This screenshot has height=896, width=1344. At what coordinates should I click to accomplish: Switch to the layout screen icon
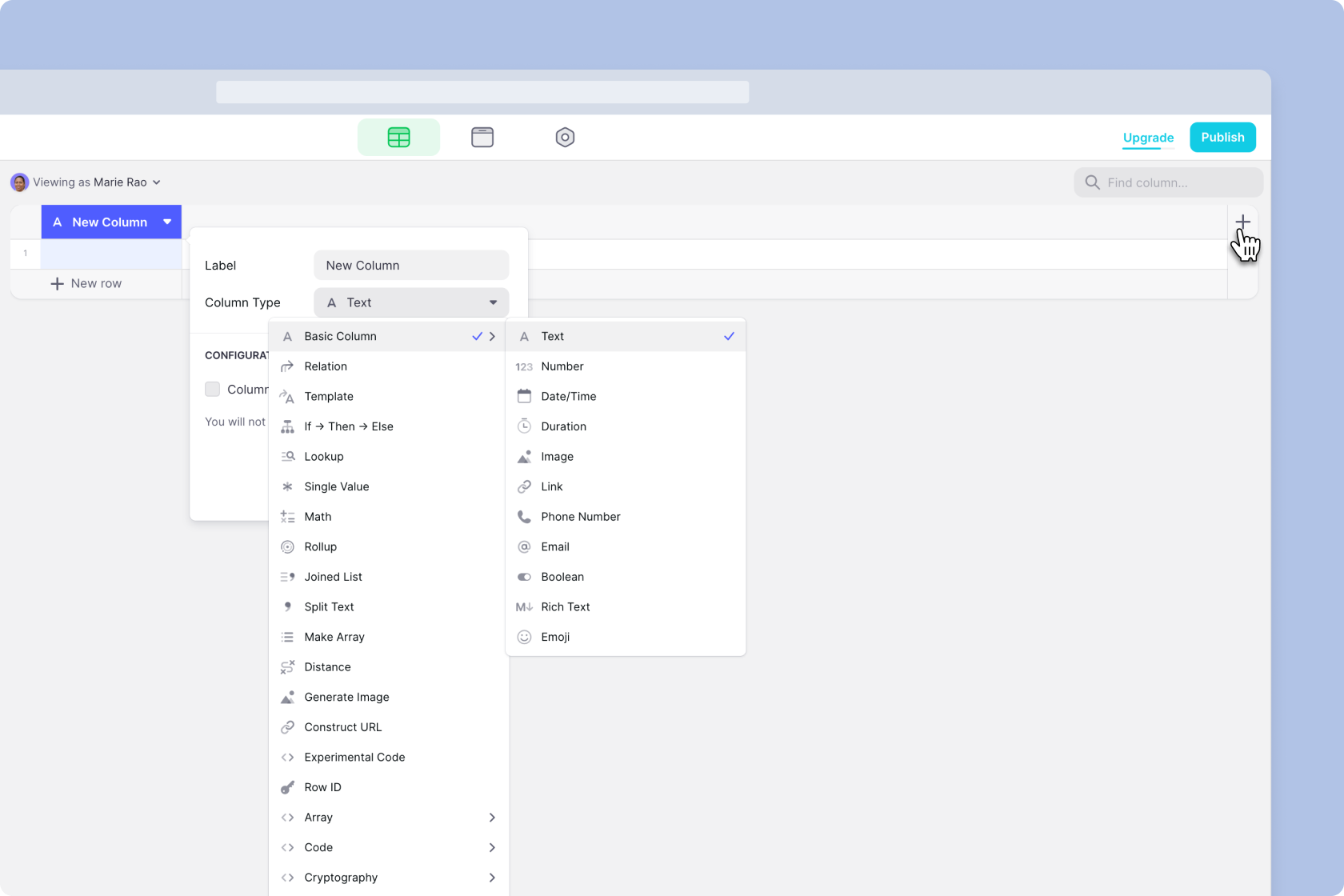tap(482, 138)
